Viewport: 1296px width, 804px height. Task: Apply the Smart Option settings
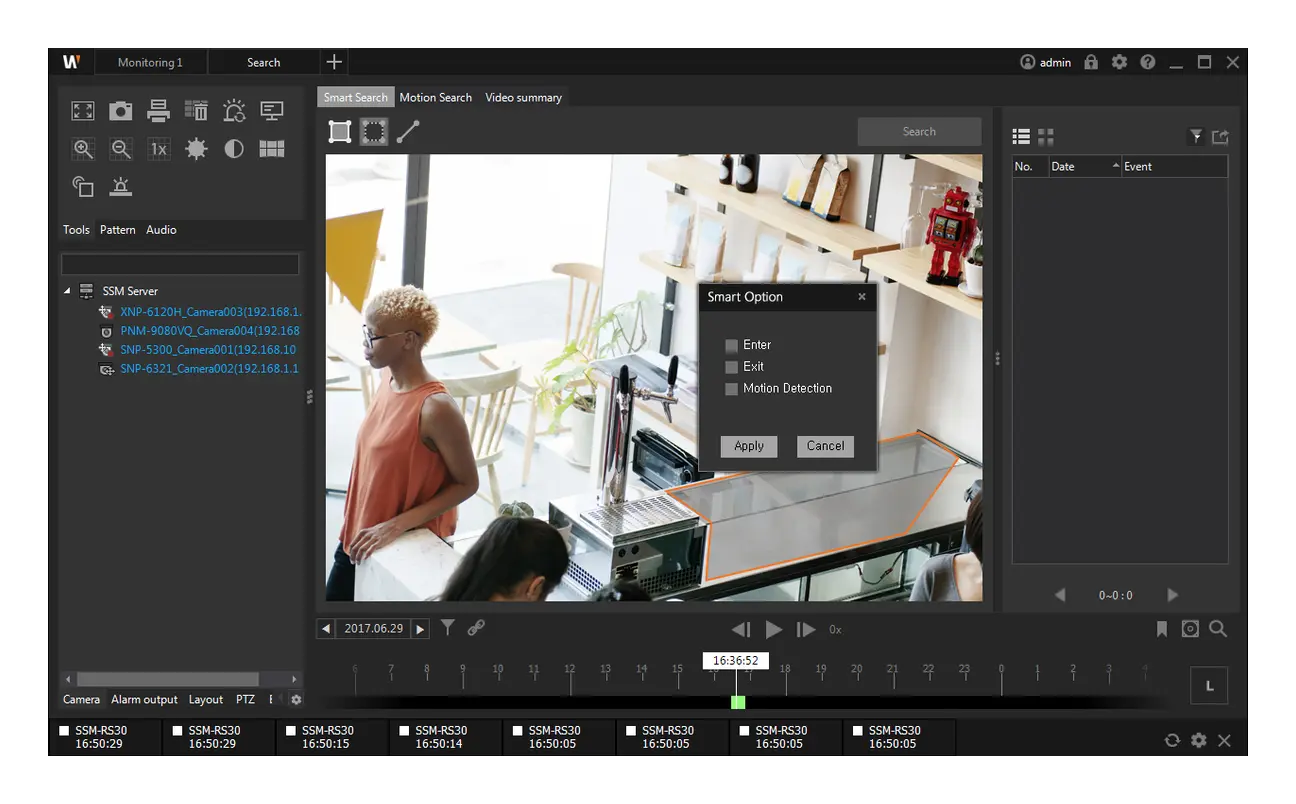point(749,446)
